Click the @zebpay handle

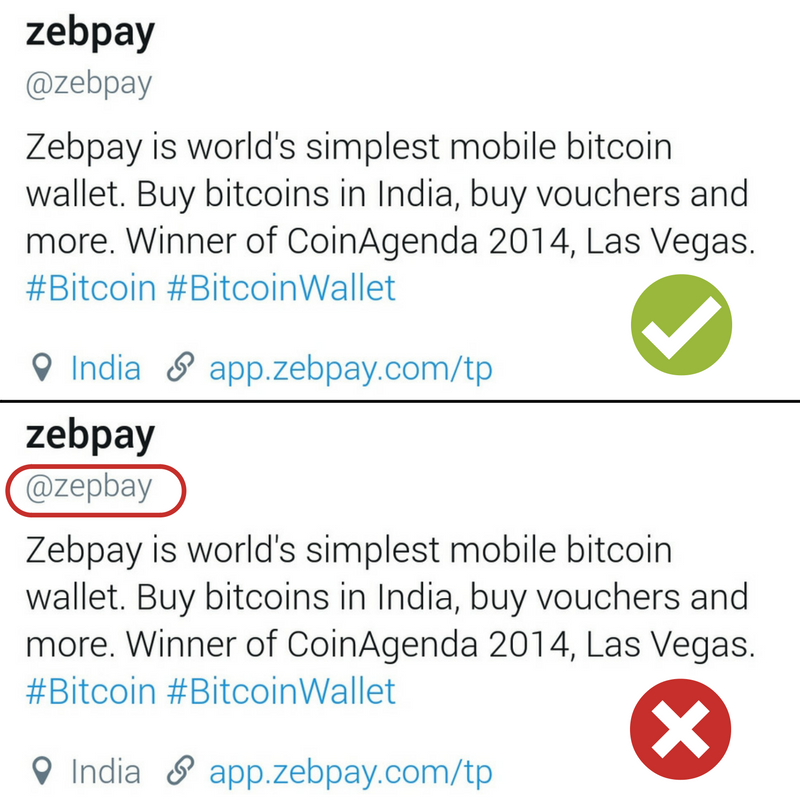coord(89,84)
